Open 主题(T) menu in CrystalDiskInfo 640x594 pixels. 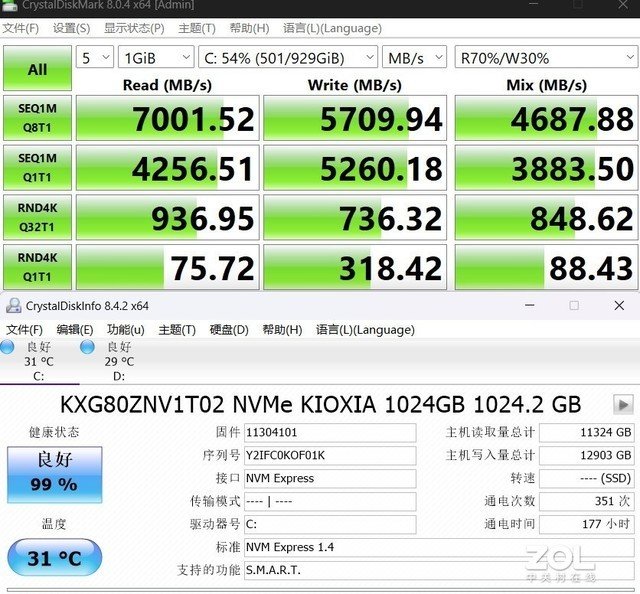coord(177,329)
